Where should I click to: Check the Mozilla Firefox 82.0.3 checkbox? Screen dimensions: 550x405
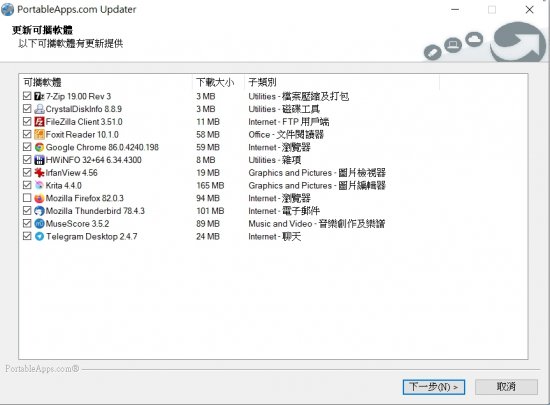(x=27, y=198)
